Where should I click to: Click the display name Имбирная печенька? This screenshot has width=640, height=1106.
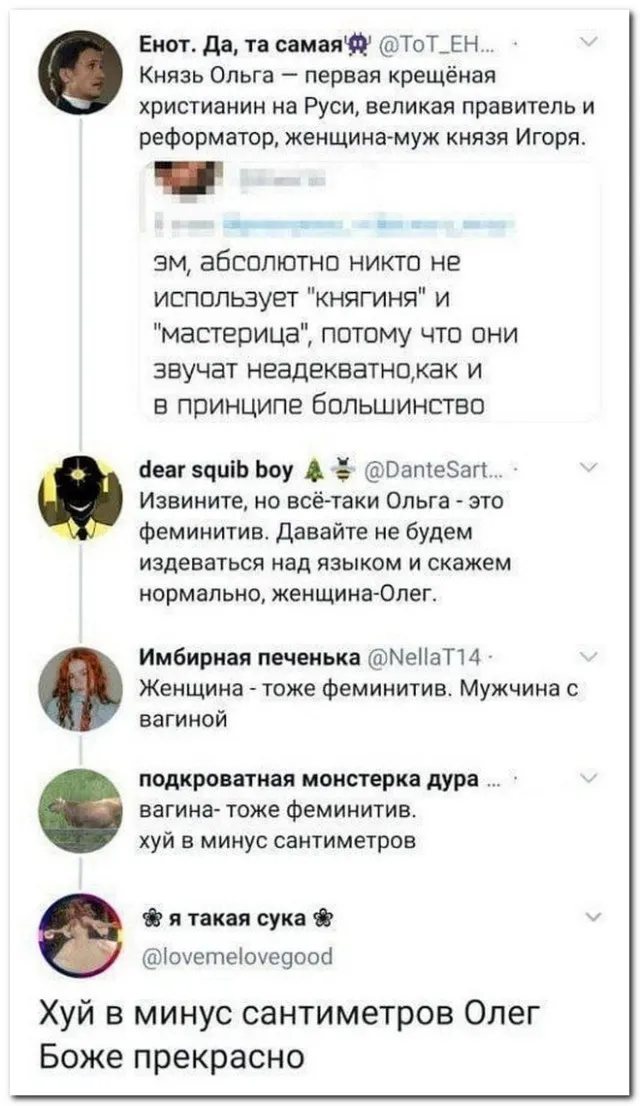click(253, 656)
